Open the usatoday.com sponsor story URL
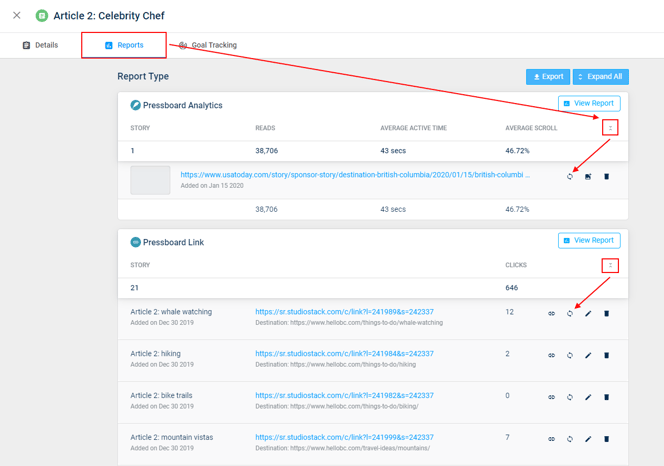This screenshot has width=664, height=466. click(355, 175)
